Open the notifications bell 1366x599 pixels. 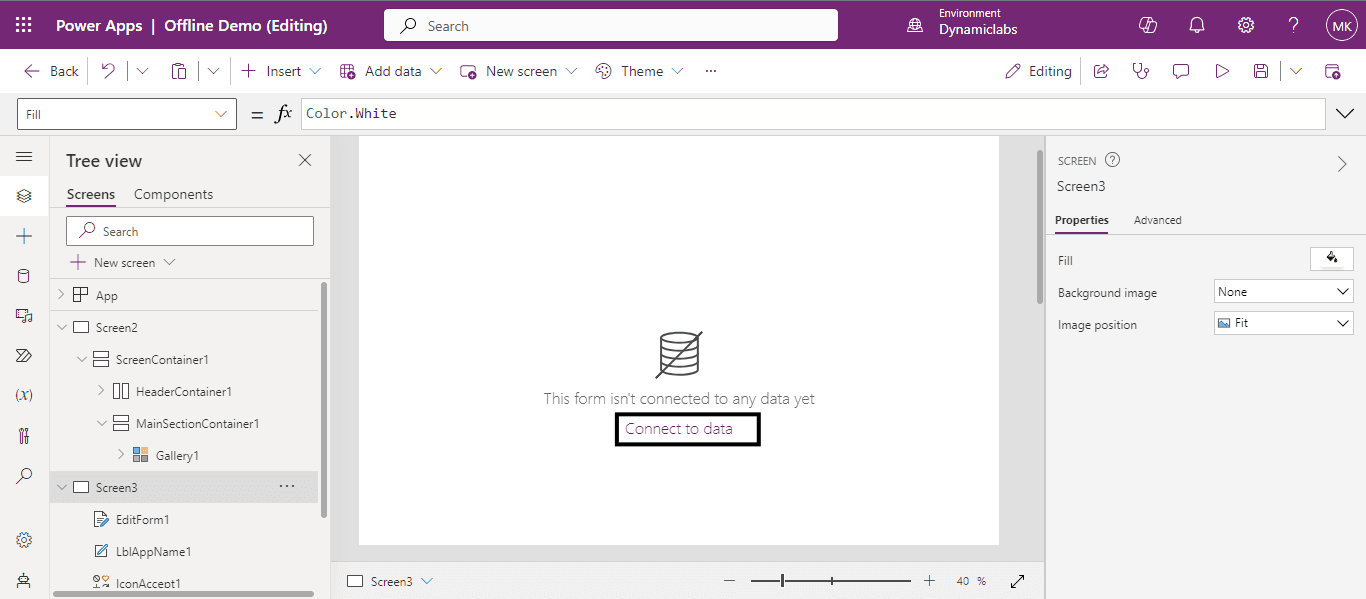point(1196,26)
